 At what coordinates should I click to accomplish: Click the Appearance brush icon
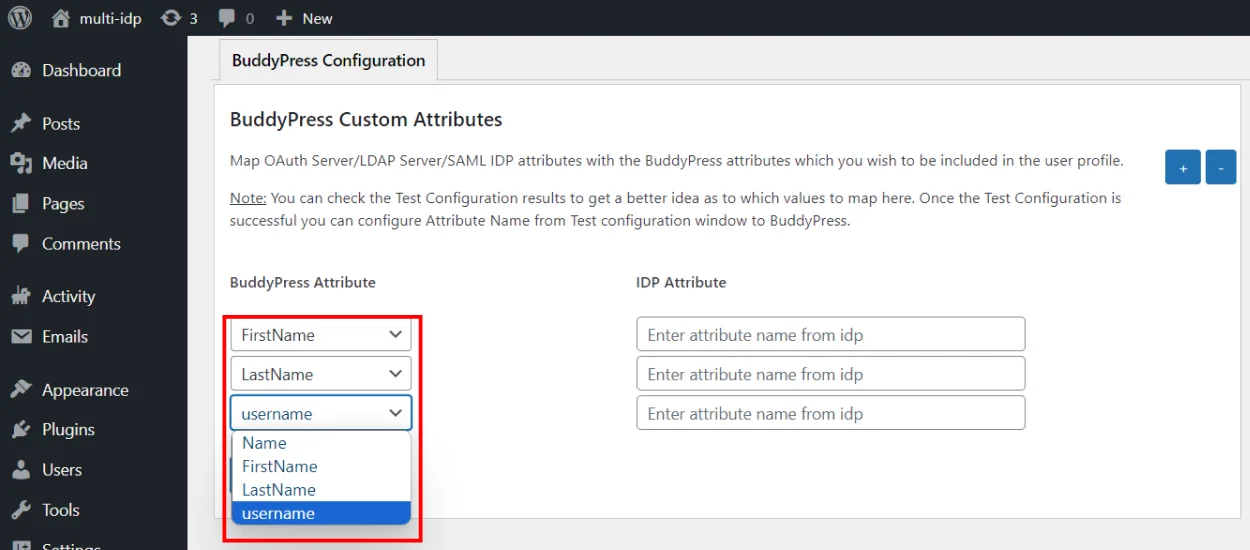coord(21,390)
